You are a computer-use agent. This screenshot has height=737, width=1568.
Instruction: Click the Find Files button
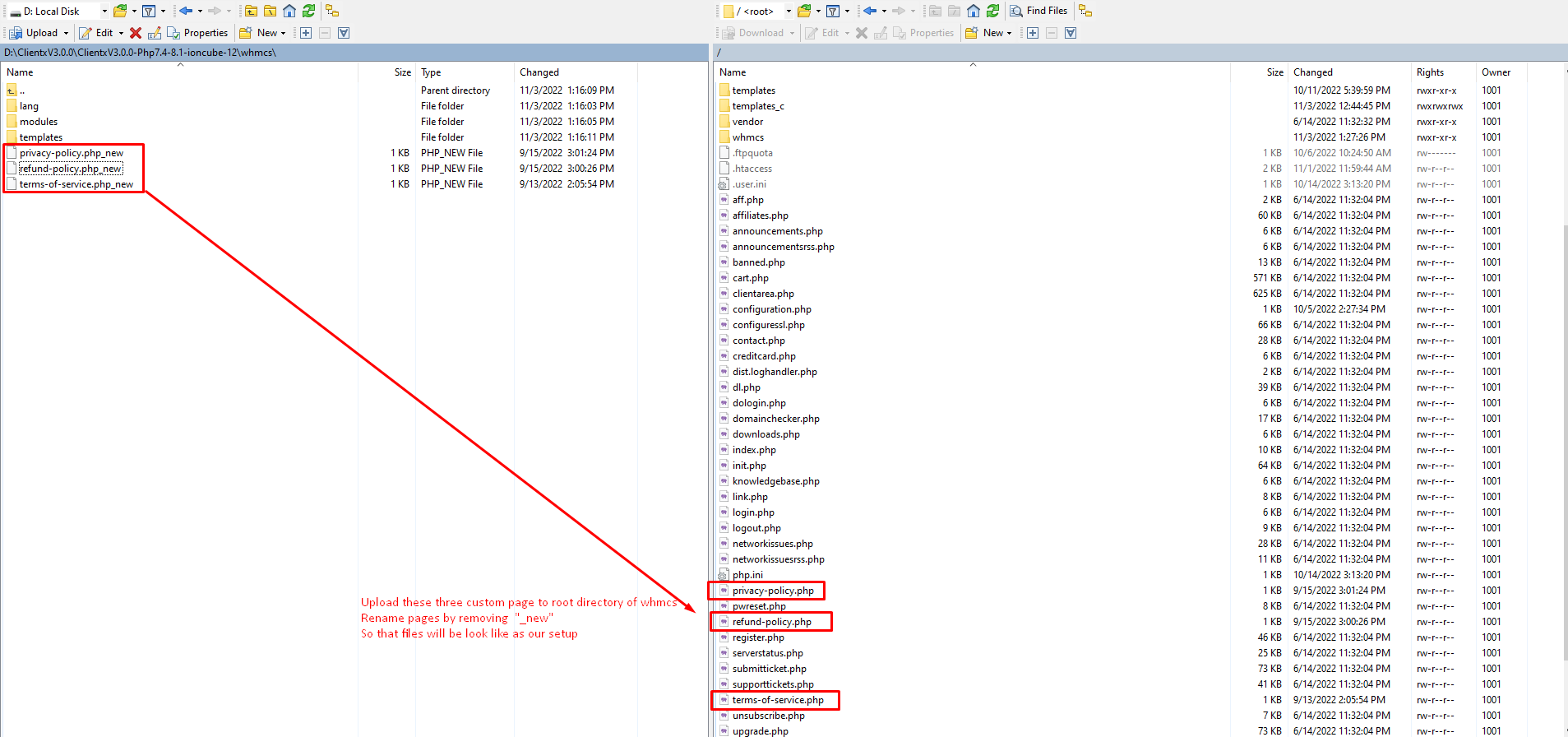coord(1038,11)
